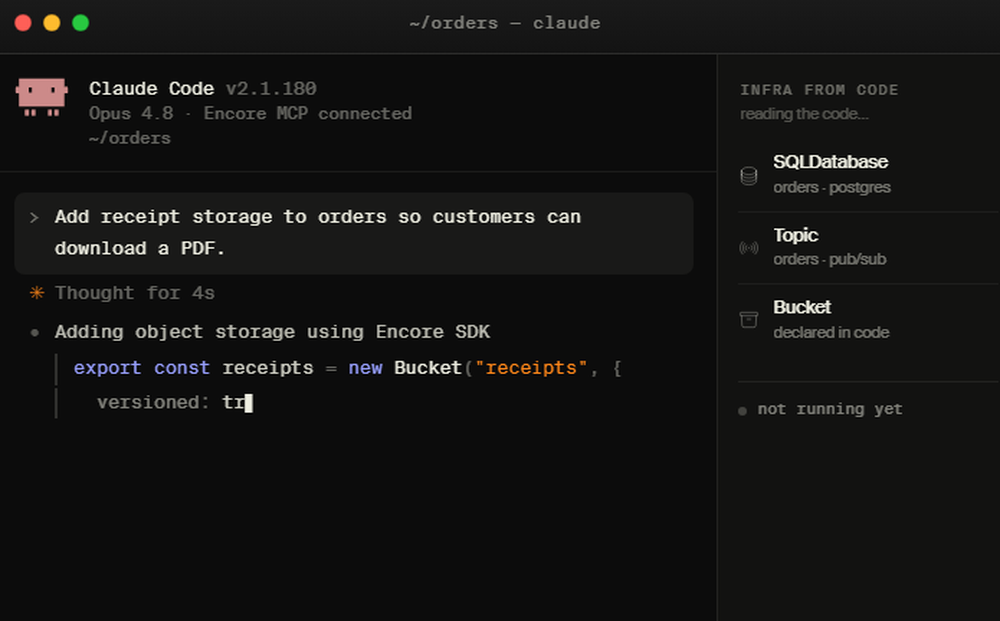This screenshot has width=1000, height=621.
Task: Click the 'Claude Code' title text
Action: pyautogui.click(x=152, y=89)
